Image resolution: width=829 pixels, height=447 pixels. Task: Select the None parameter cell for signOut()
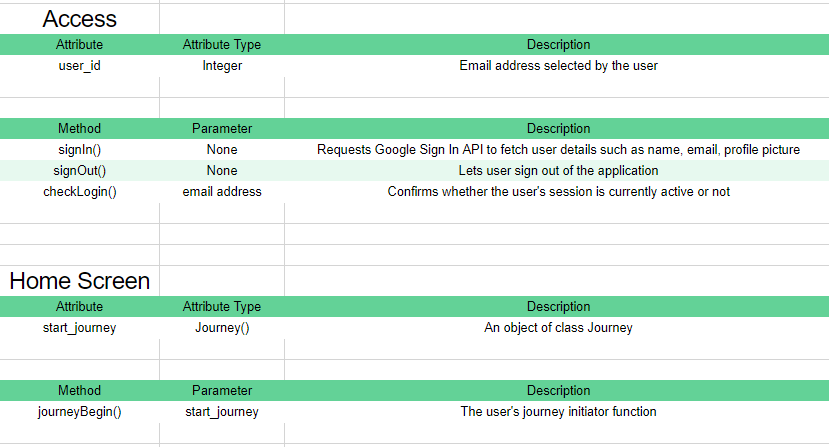[222, 171]
